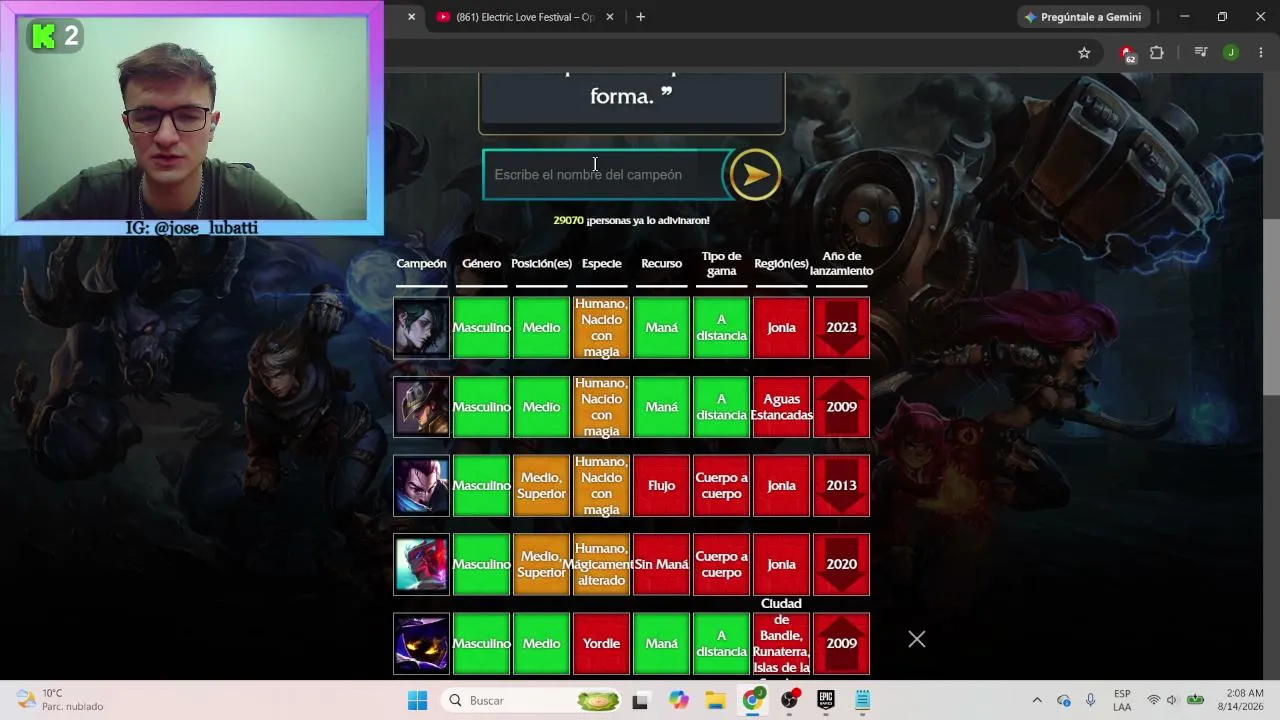The height and width of the screenshot is (720, 1280).
Task: Switch to the Electric Love Festival YouTube tab
Action: 524,17
